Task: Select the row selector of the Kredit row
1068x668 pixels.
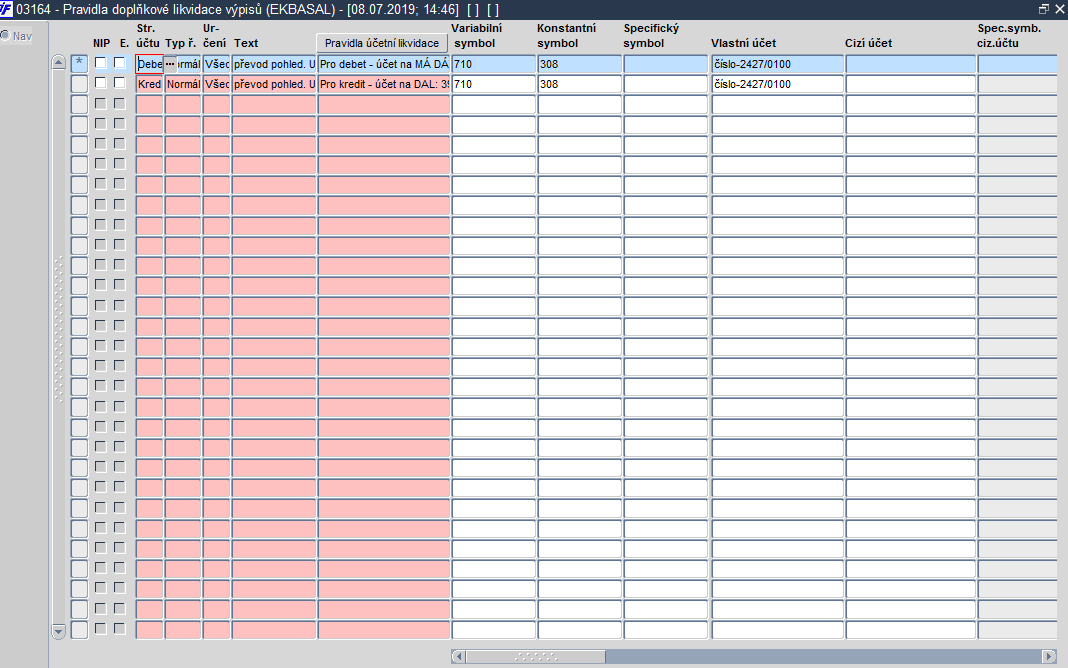Action: pyautogui.click(x=80, y=84)
